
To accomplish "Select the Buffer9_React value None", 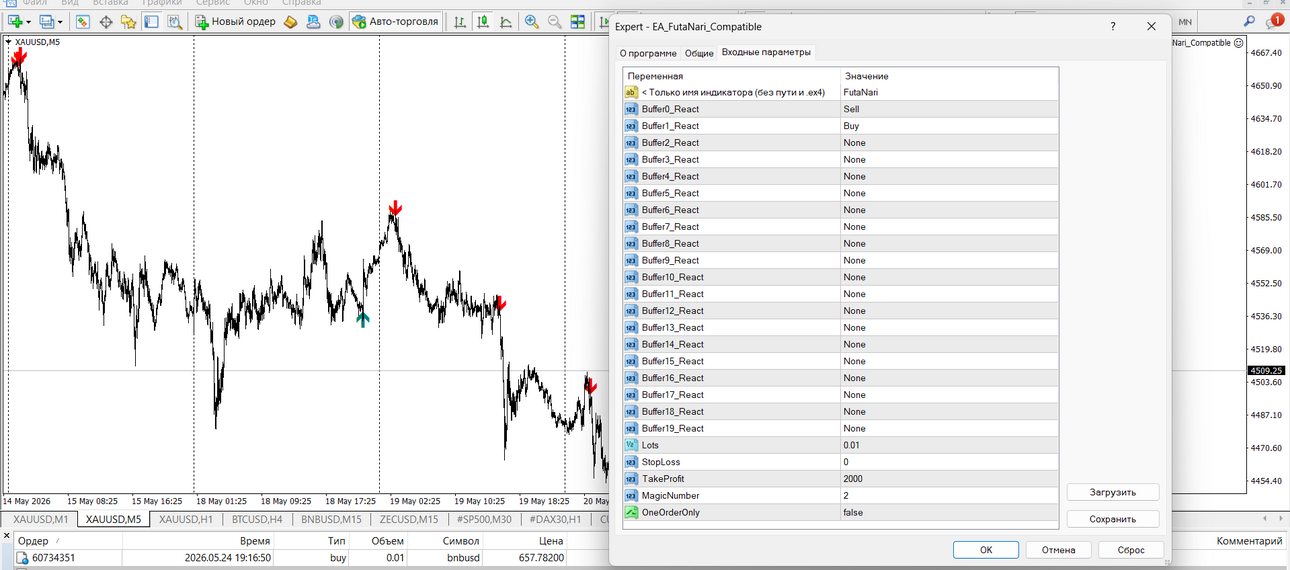I will tap(948, 260).
